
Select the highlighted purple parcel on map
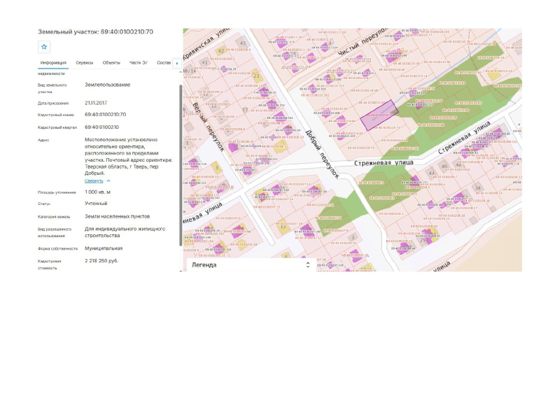379,115
